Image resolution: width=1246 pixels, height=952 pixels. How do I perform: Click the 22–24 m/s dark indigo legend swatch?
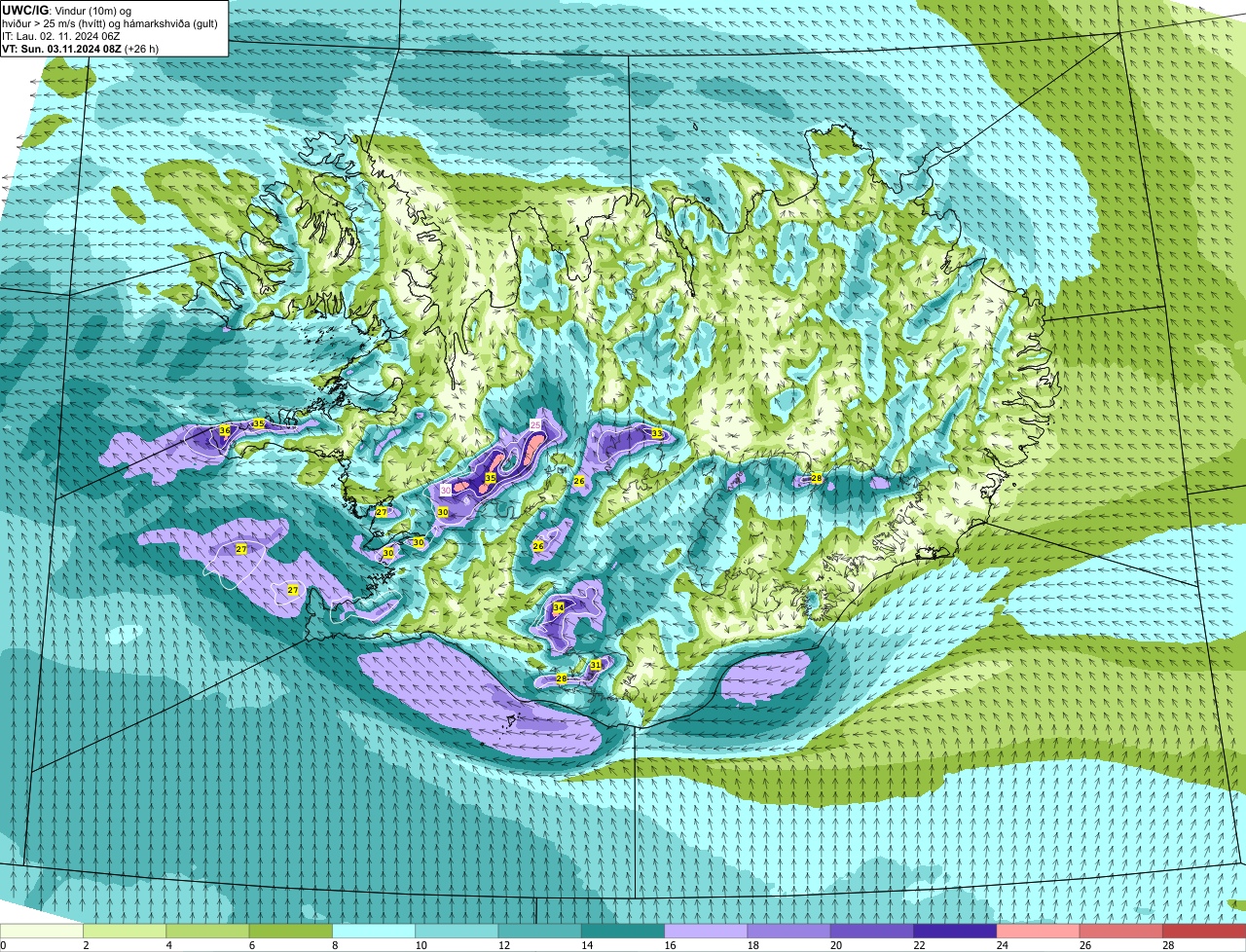[x=955, y=932]
